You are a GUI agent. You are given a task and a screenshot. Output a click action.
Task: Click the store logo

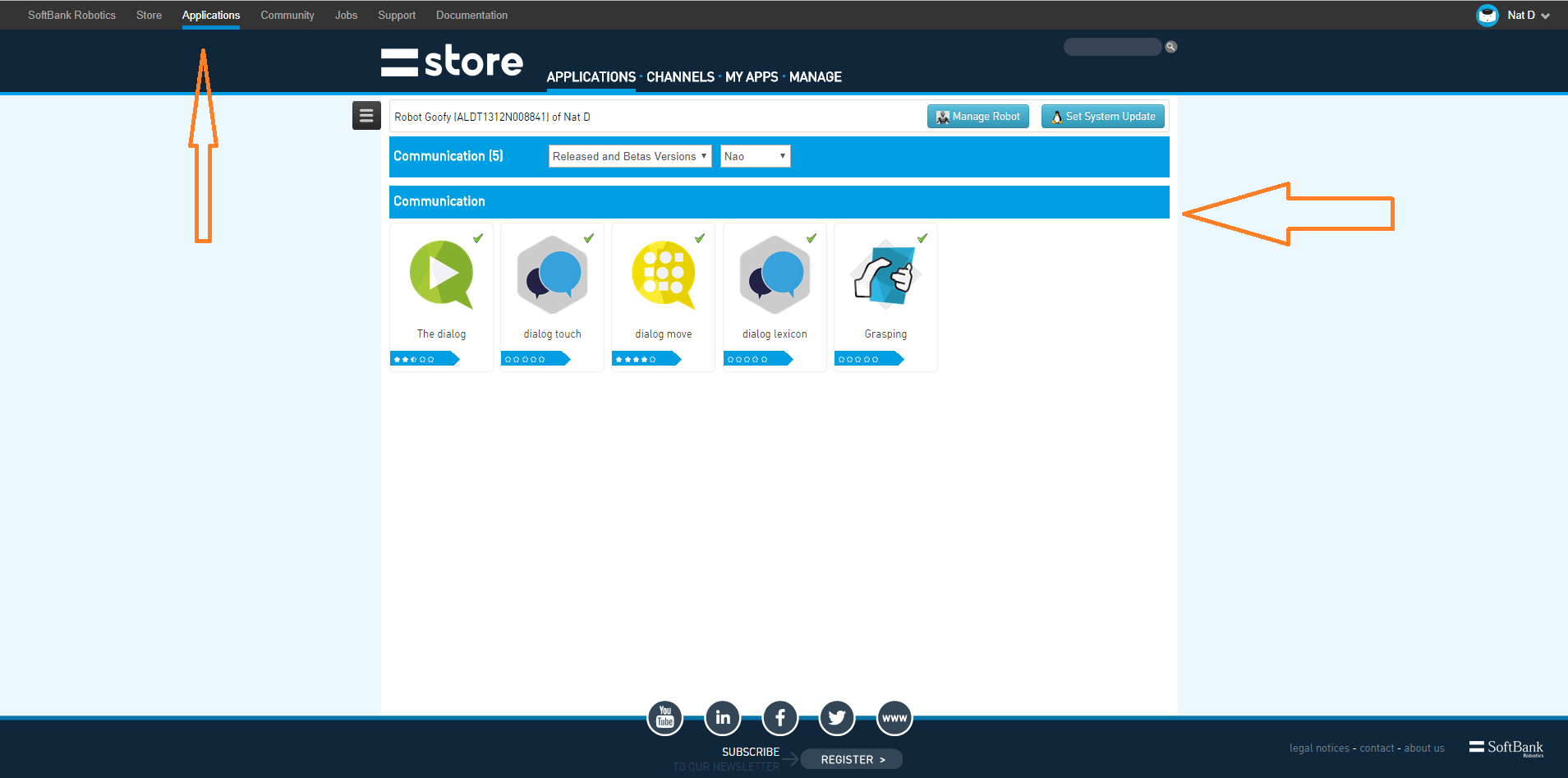[452, 62]
